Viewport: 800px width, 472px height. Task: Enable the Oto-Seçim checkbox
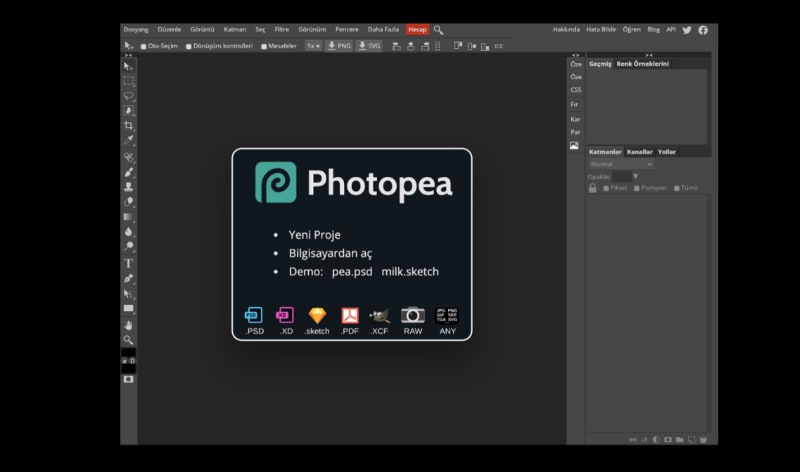pos(143,46)
